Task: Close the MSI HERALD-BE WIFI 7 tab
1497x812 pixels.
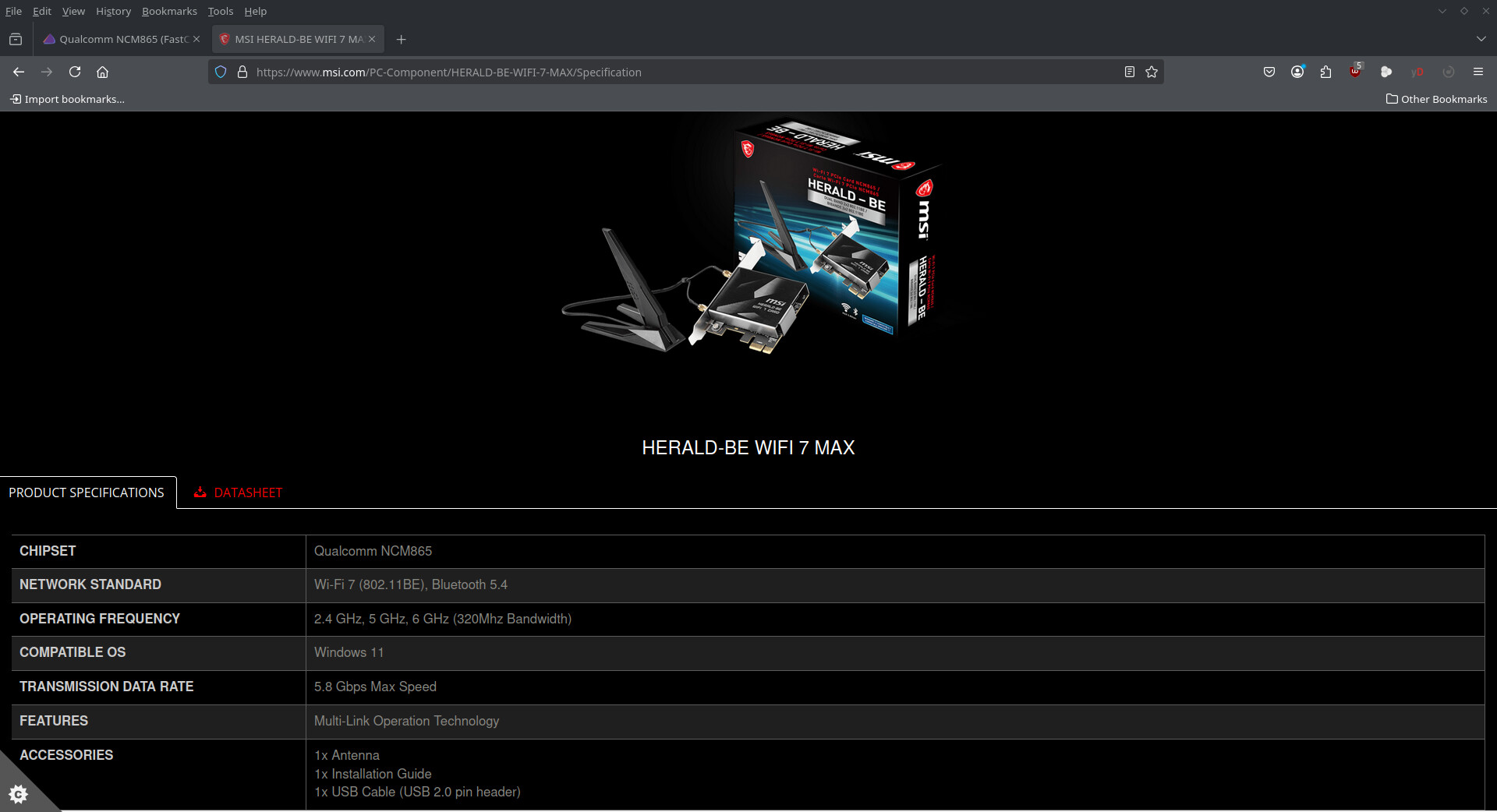Action: (x=372, y=39)
